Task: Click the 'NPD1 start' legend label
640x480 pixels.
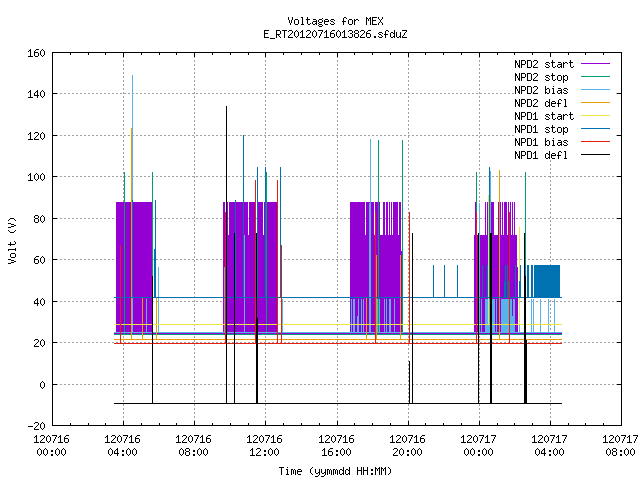Action: pyautogui.click(x=544, y=116)
